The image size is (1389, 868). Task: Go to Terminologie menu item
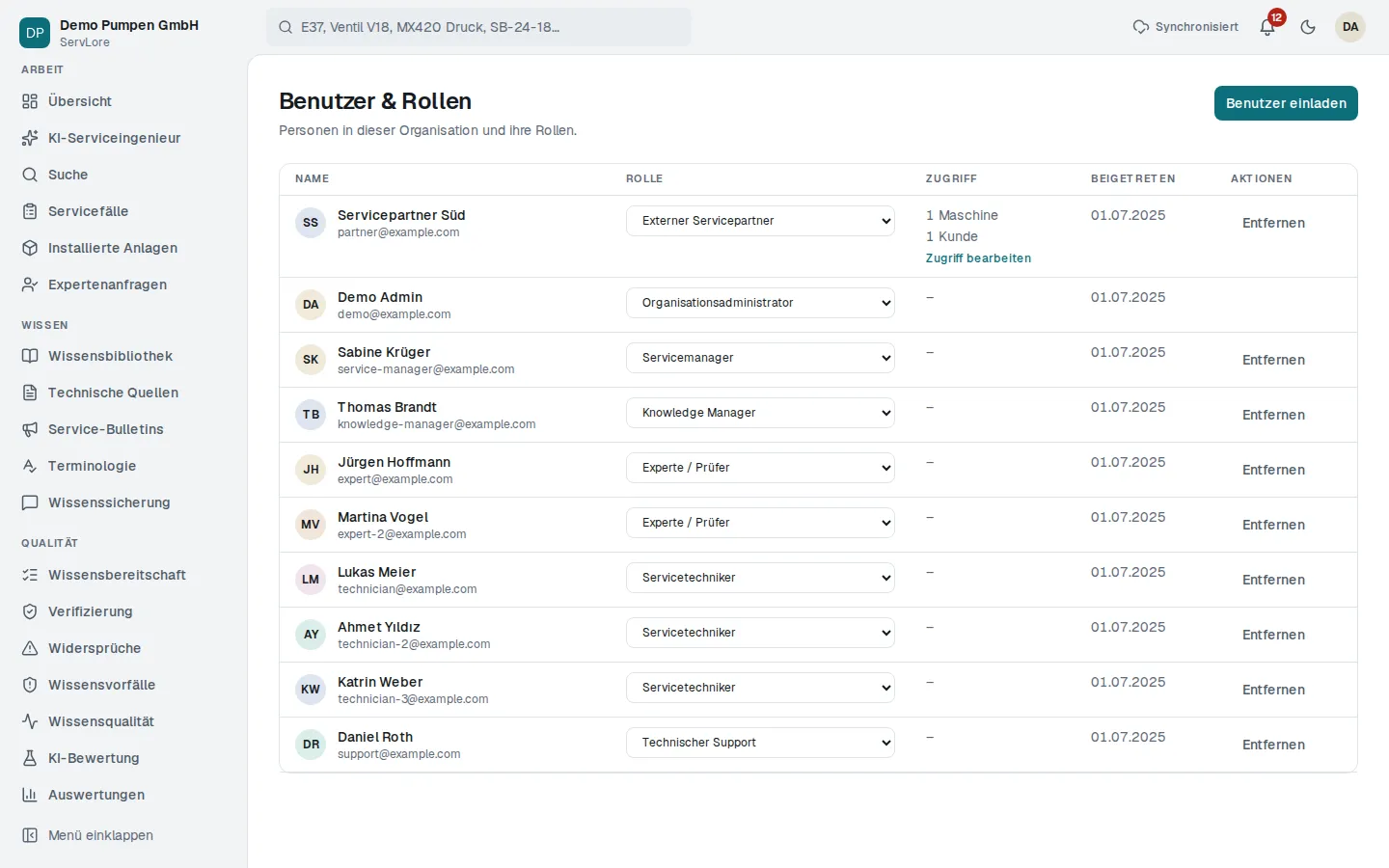(123, 466)
